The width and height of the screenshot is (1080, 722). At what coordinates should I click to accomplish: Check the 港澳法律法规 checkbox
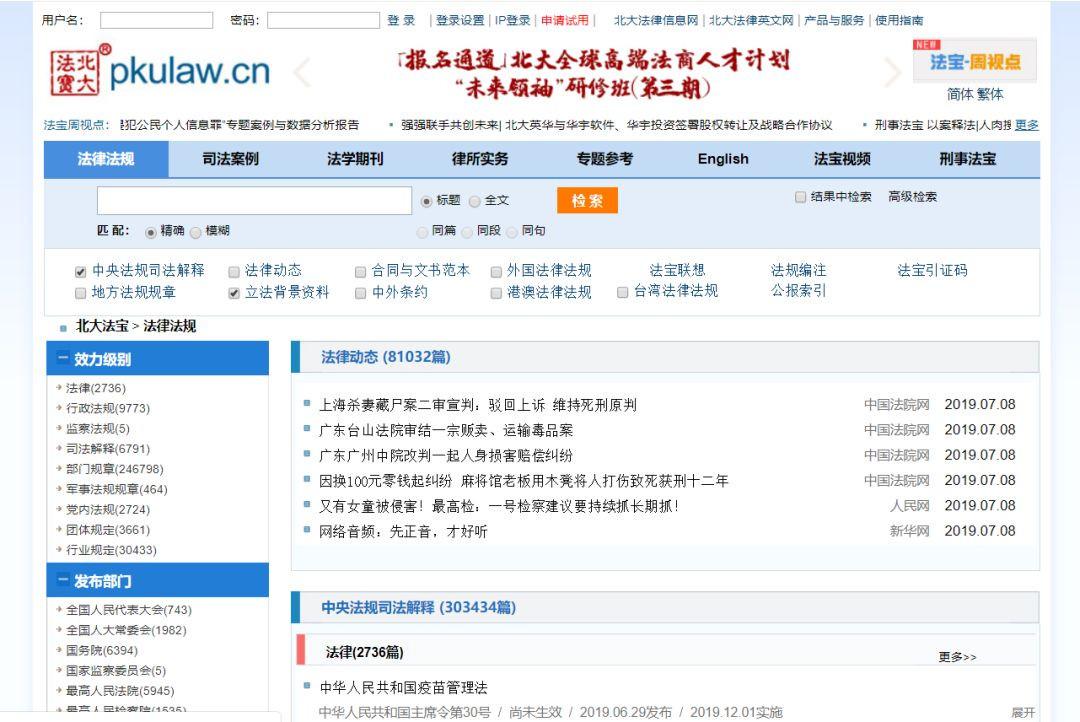click(496, 293)
